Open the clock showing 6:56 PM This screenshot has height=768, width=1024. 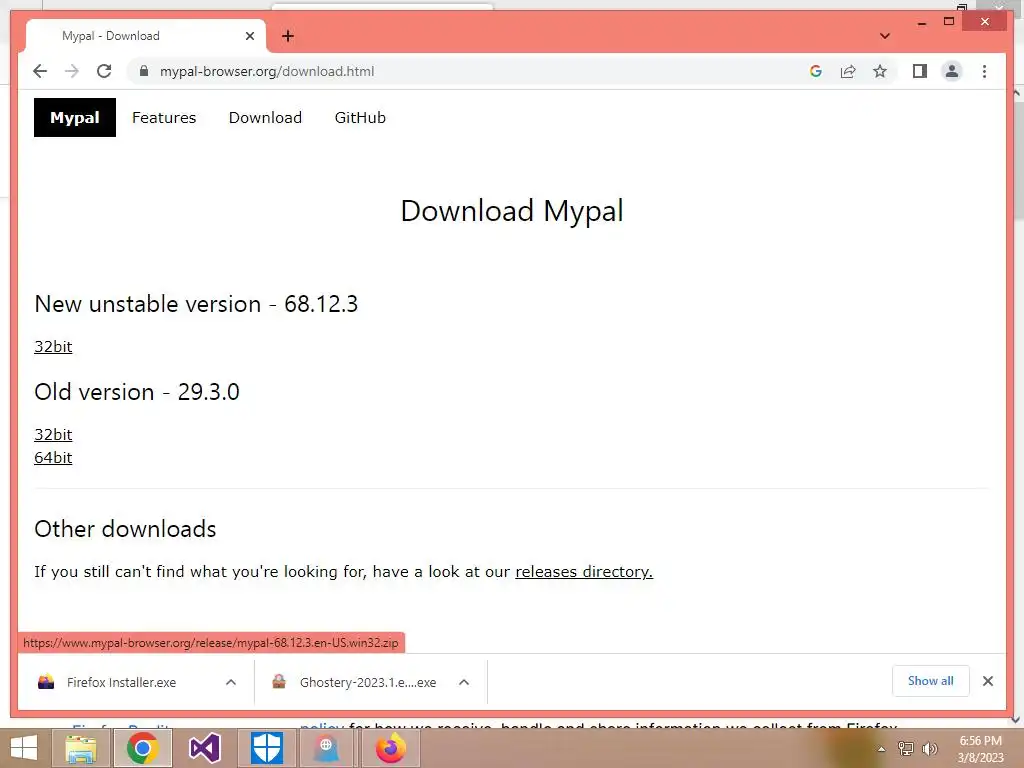coord(980,749)
